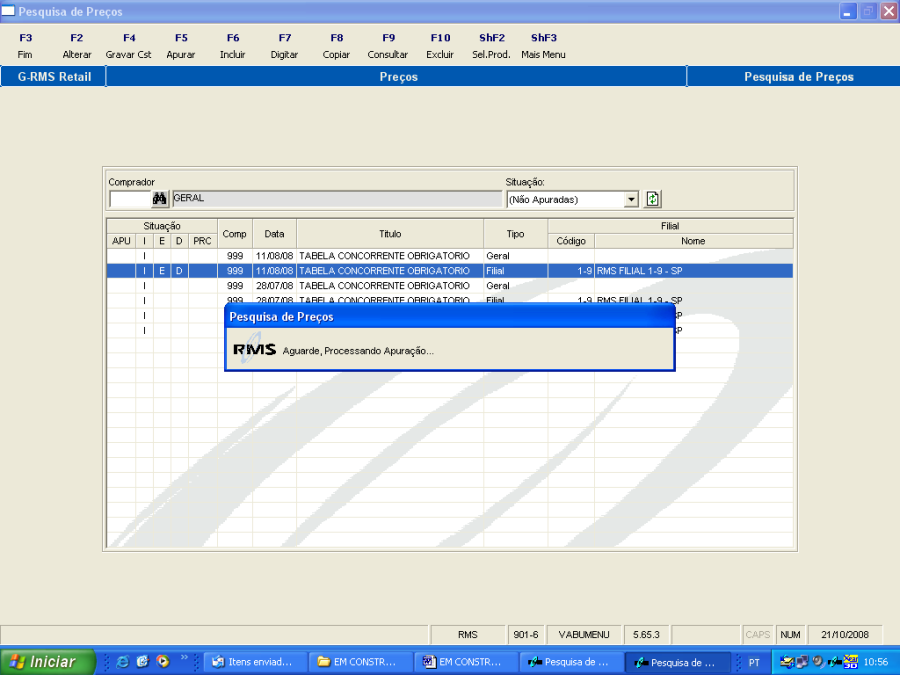This screenshot has height=675, width=900.
Task: Click the F7 Digitar command
Action: click(x=285, y=46)
